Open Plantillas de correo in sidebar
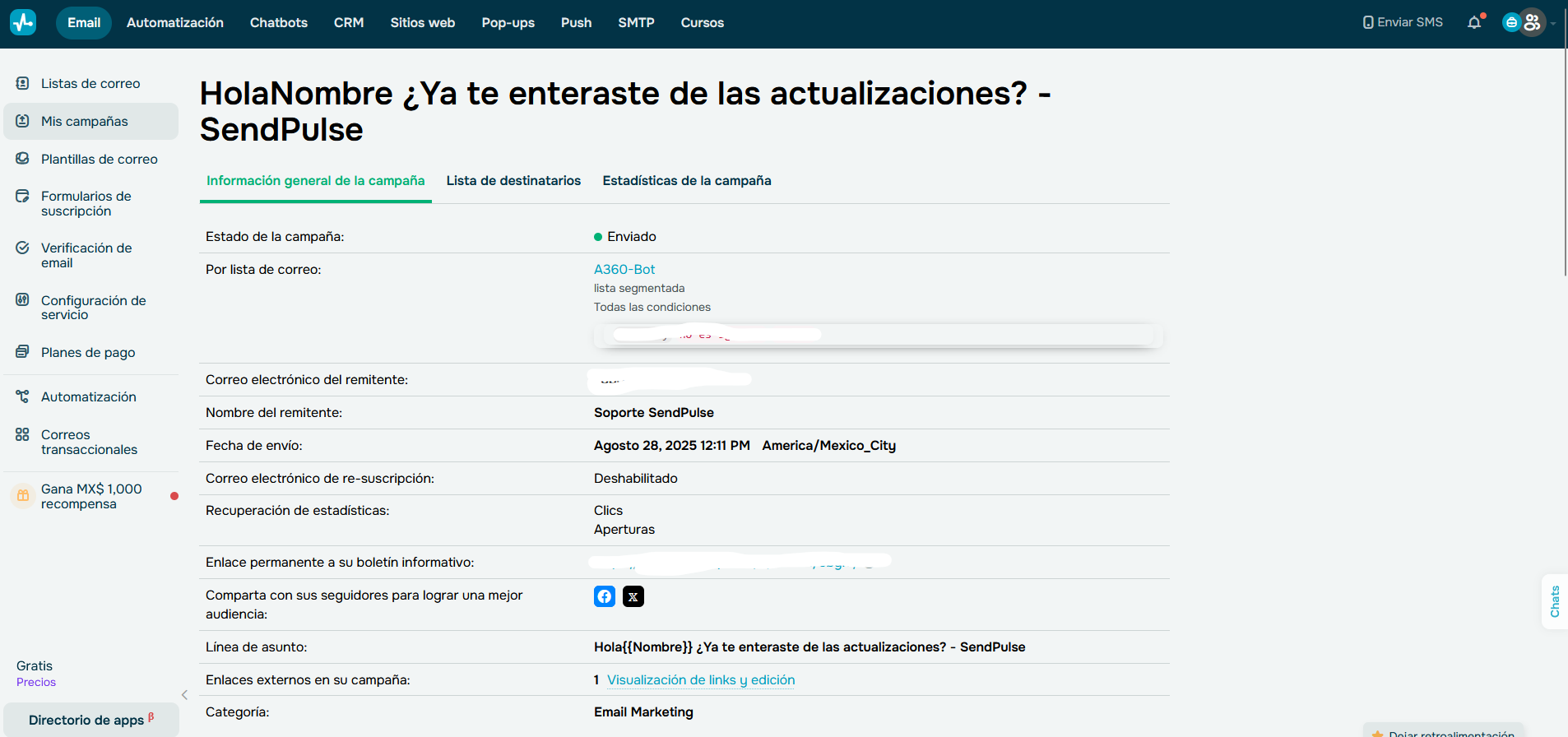Screen dimensions: 1568x737 click(100, 159)
